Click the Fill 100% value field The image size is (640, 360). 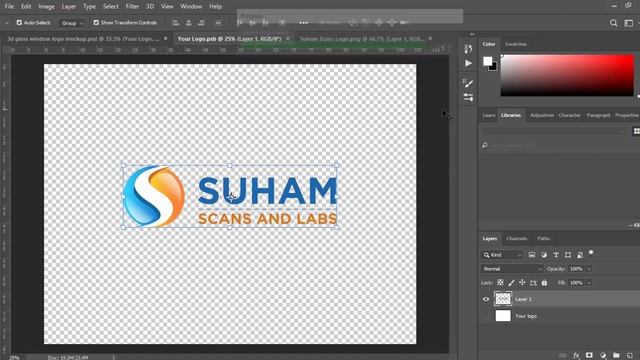(x=576, y=282)
